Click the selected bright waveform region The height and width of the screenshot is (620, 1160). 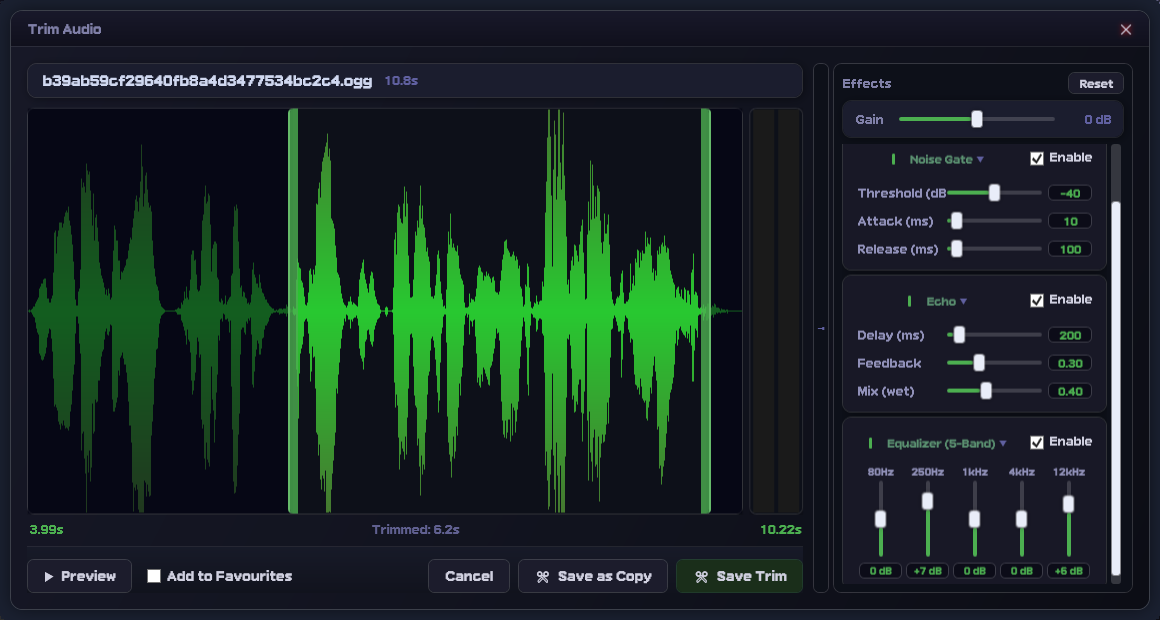499,311
